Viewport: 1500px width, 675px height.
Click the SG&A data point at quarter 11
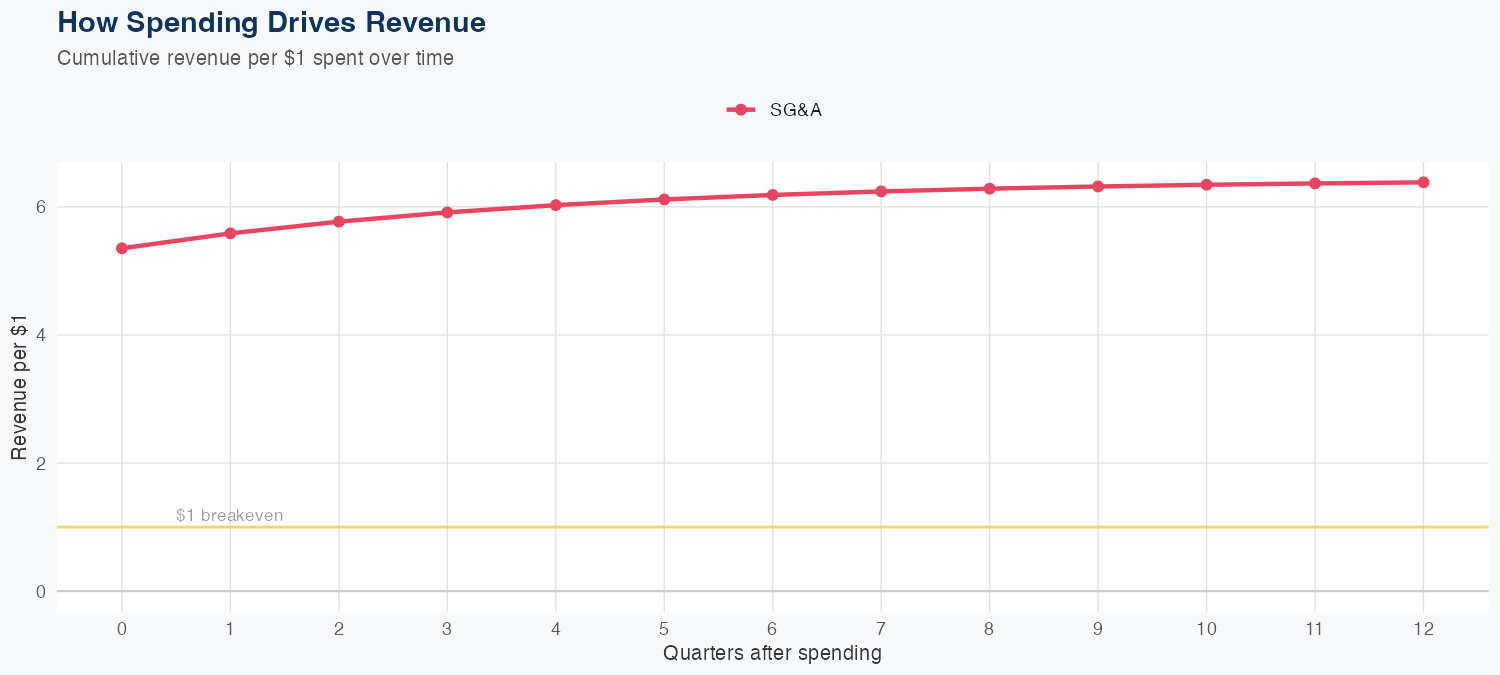(x=1315, y=183)
